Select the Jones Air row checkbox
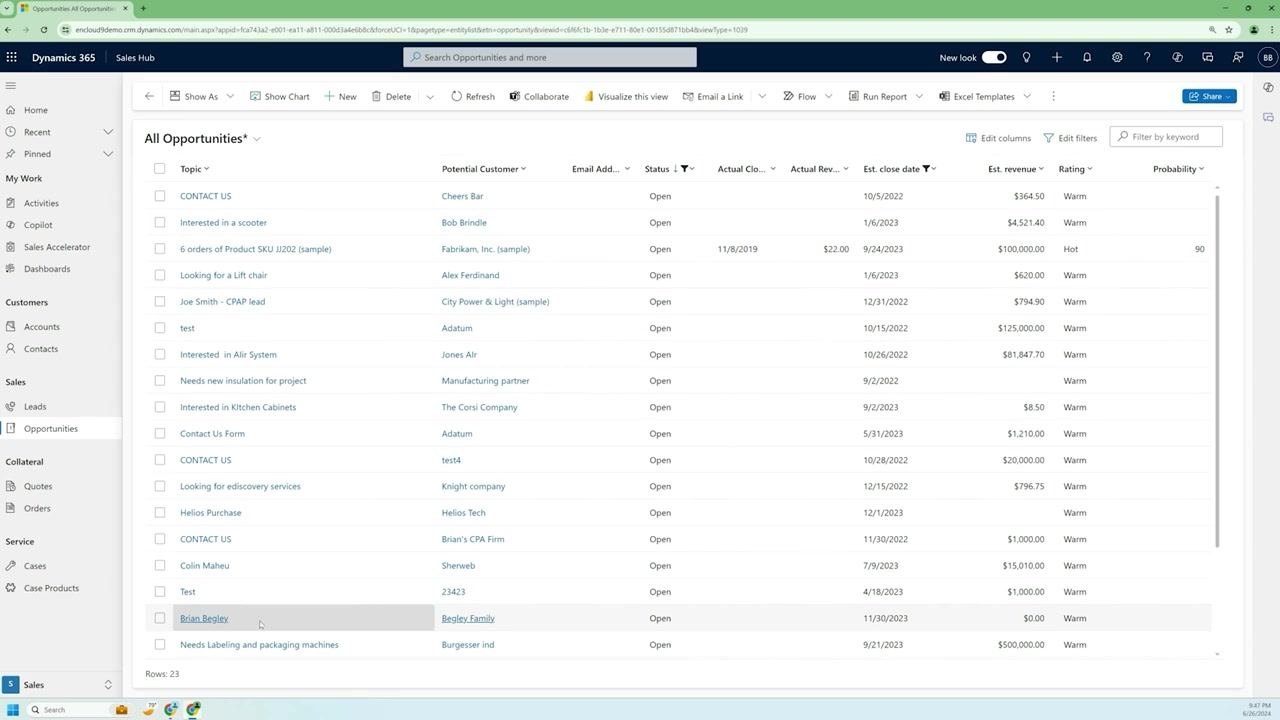The height and width of the screenshot is (720, 1280). 159,354
